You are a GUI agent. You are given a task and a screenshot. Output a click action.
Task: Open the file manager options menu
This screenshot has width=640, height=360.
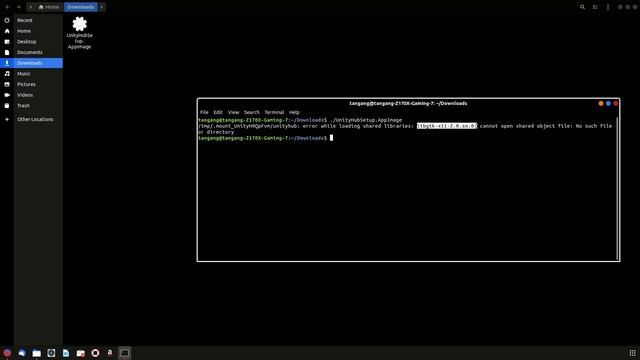(608, 7)
